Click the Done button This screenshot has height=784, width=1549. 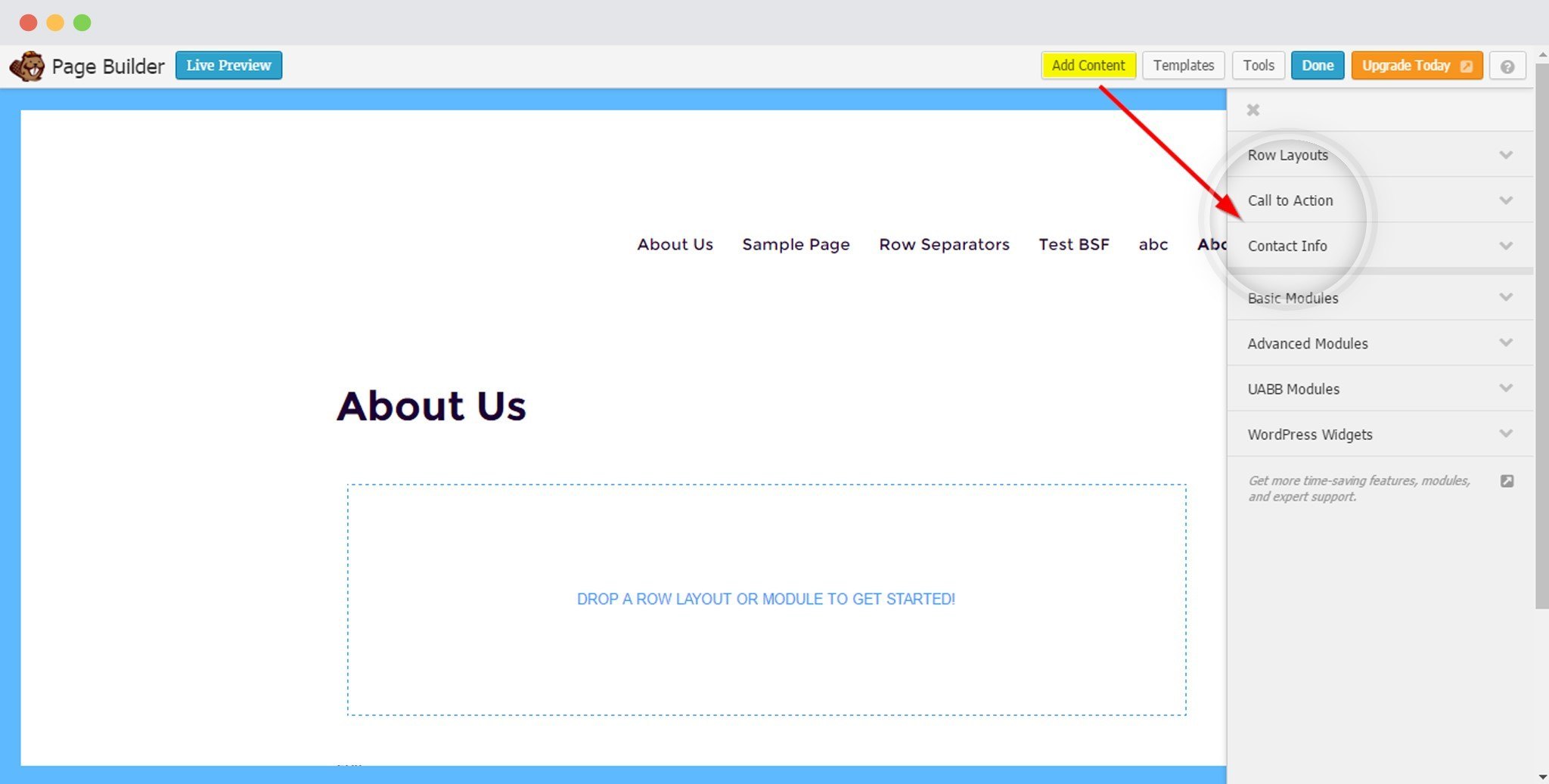point(1317,65)
